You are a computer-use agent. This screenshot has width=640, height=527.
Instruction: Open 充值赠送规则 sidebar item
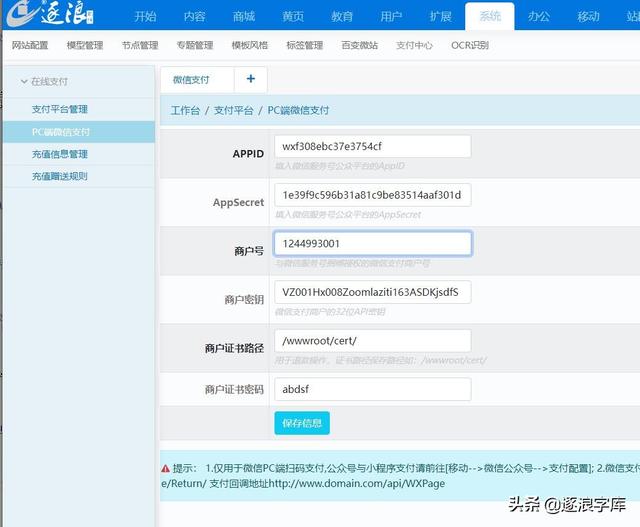tap(60, 176)
